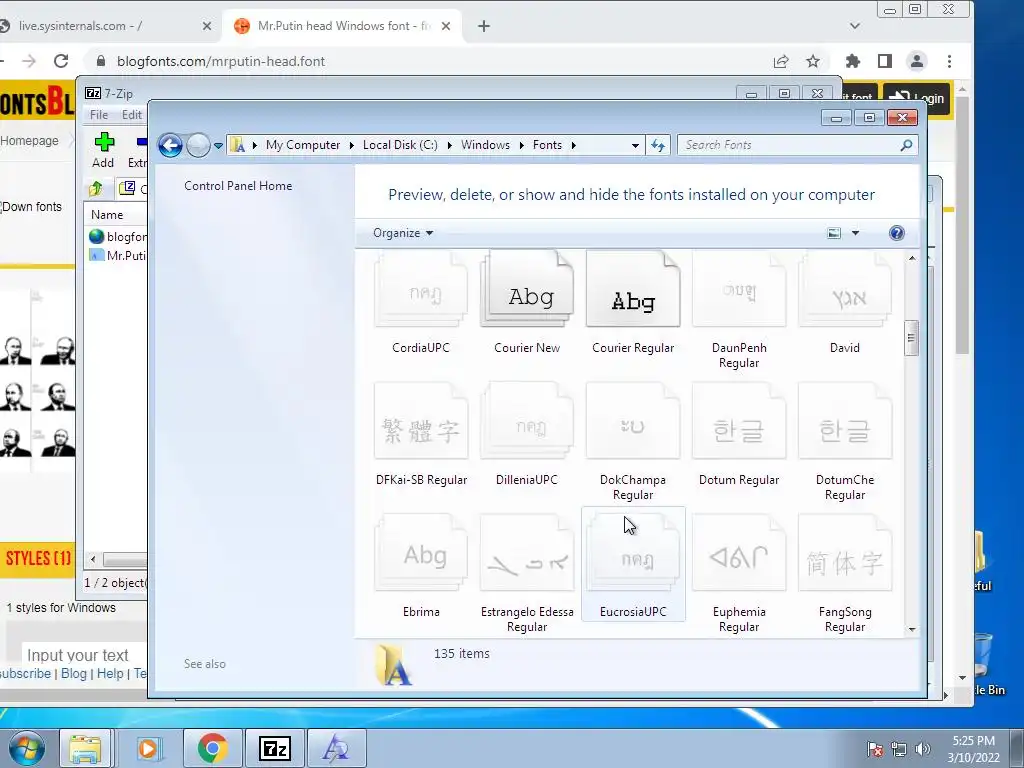1024x768 pixels.
Task: Select the DFKai-SB Regular font icon
Action: click(421, 422)
